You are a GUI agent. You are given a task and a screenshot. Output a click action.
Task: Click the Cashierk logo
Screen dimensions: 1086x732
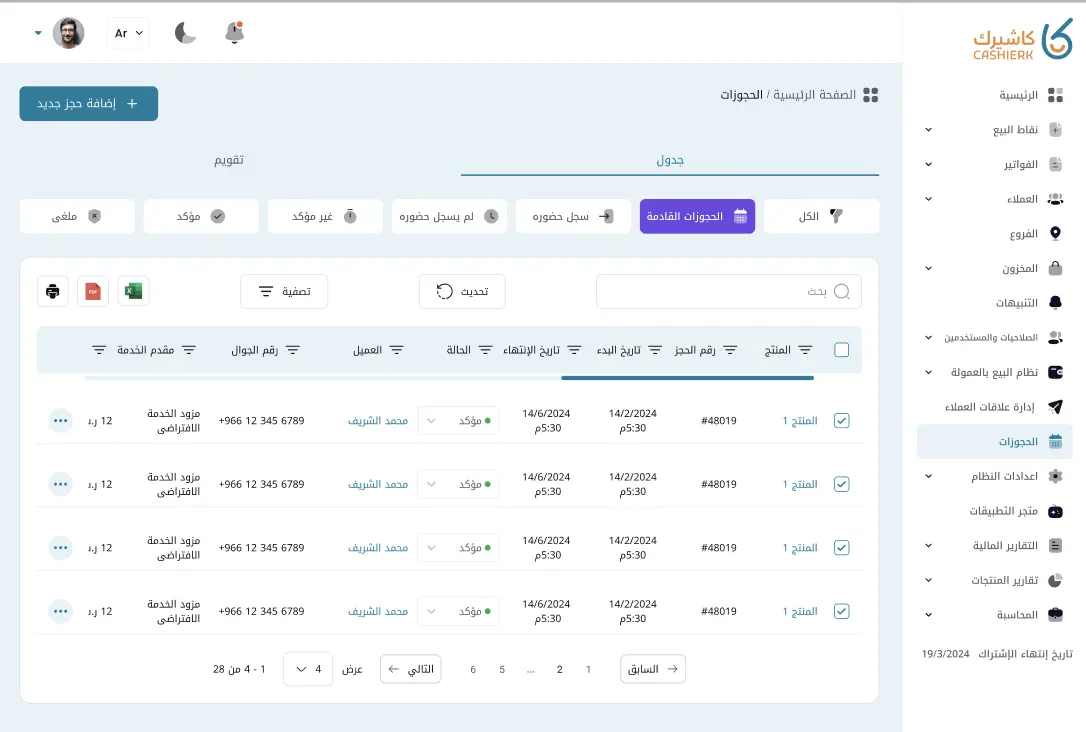click(1022, 38)
